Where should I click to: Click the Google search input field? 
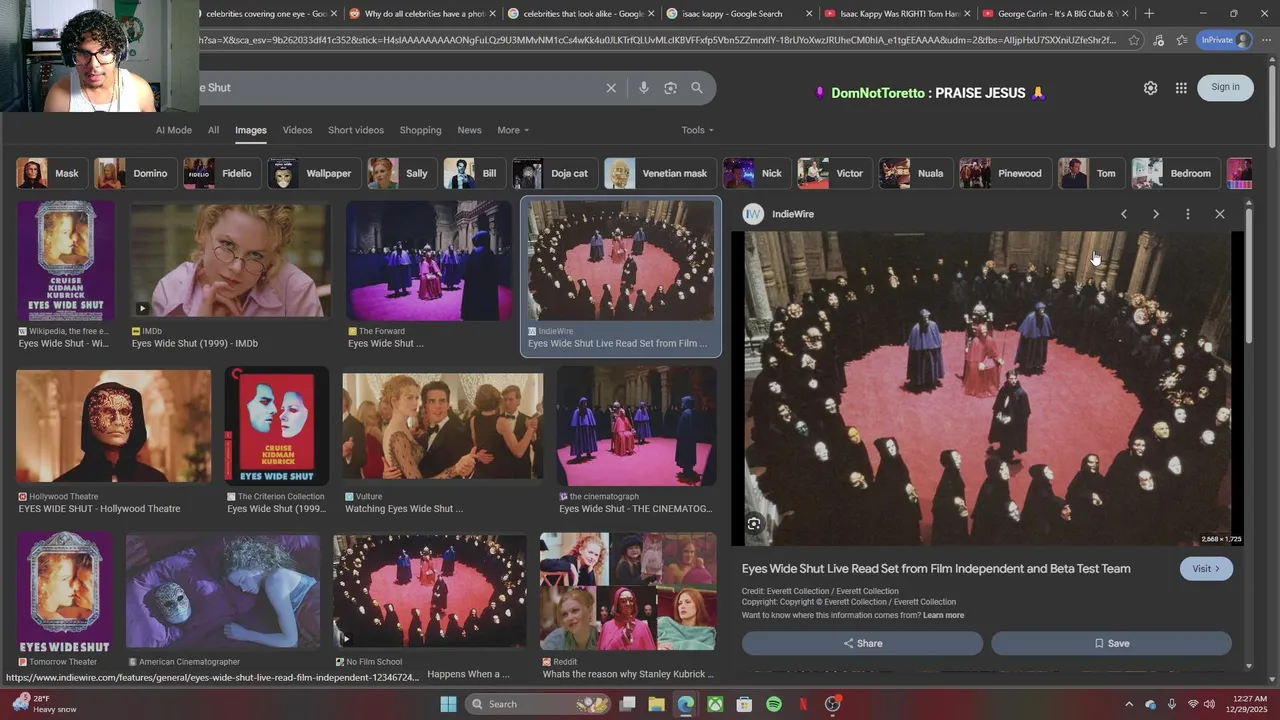pyautogui.click(x=400, y=88)
